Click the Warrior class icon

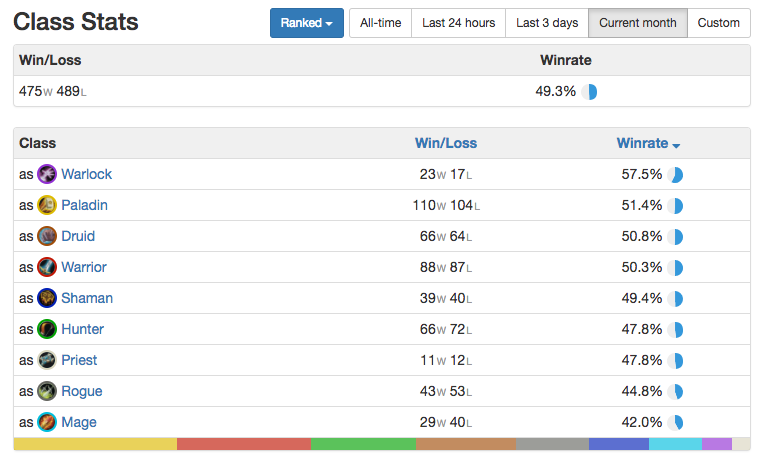pyautogui.click(x=47, y=267)
